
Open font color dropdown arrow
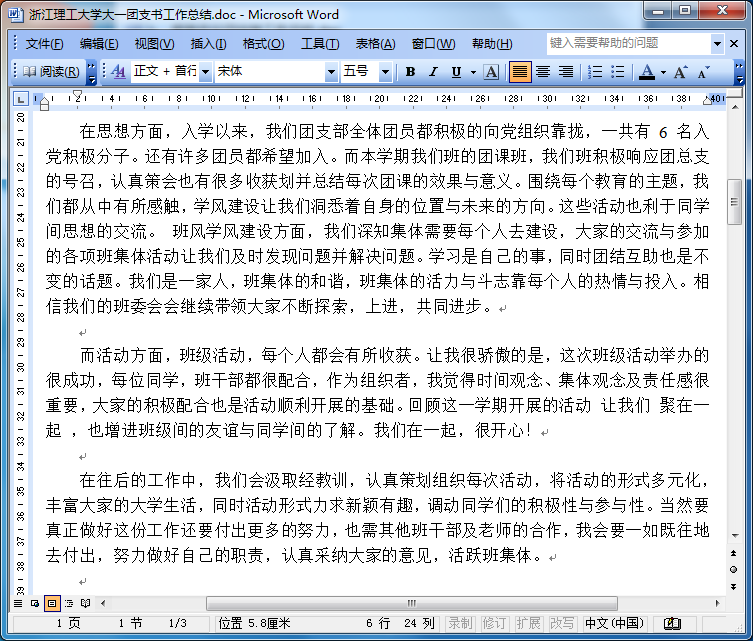tap(663, 73)
